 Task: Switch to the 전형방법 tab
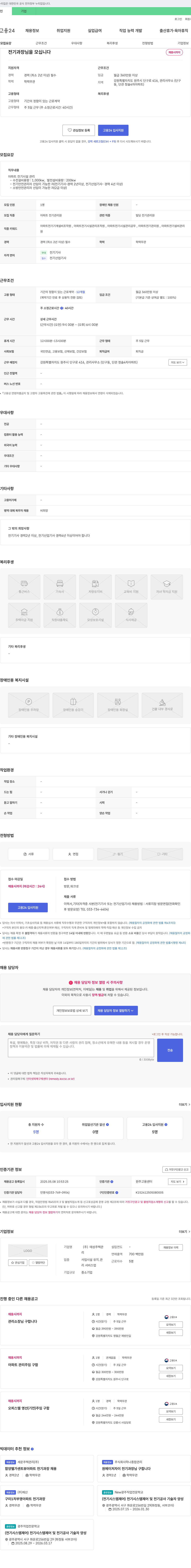click(148, 43)
